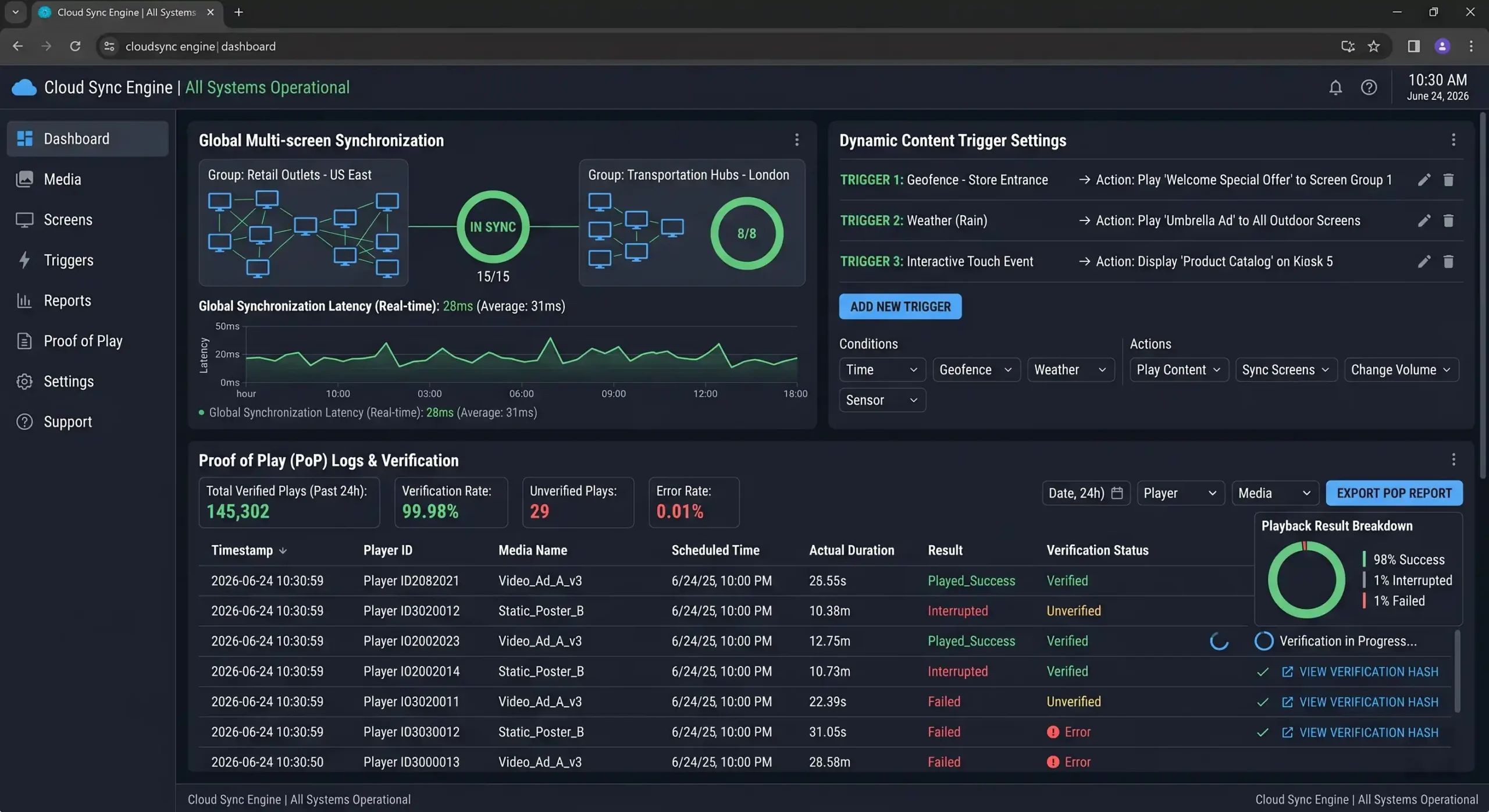Image resolution: width=1489 pixels, height=812 pixels.
Task: Click the Cloud Sync Engine cloud logo
Action: coord(24,87)
